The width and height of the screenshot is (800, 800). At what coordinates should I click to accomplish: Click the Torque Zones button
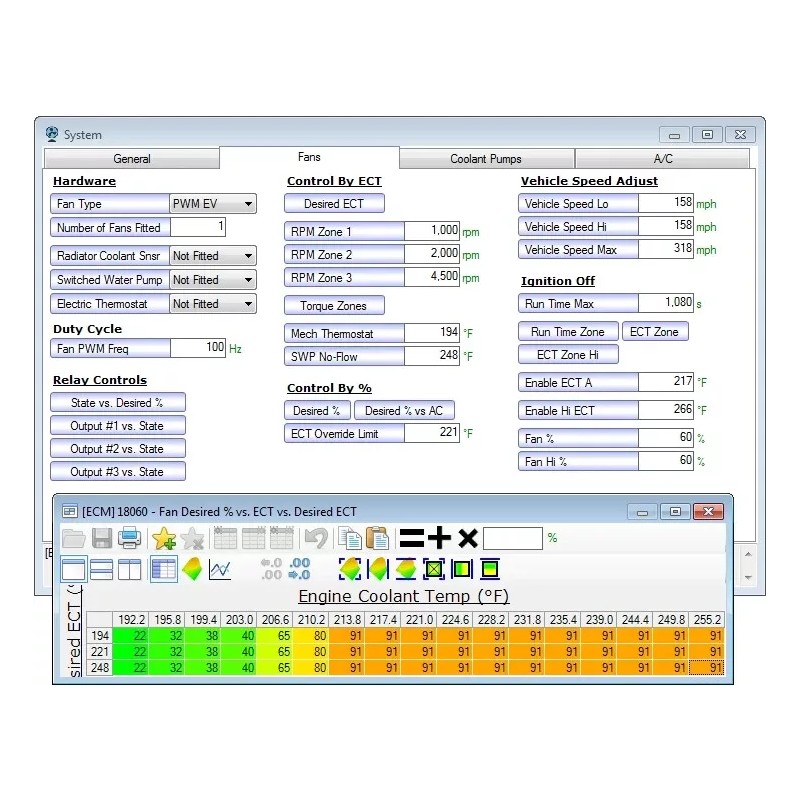pos(334,306)
